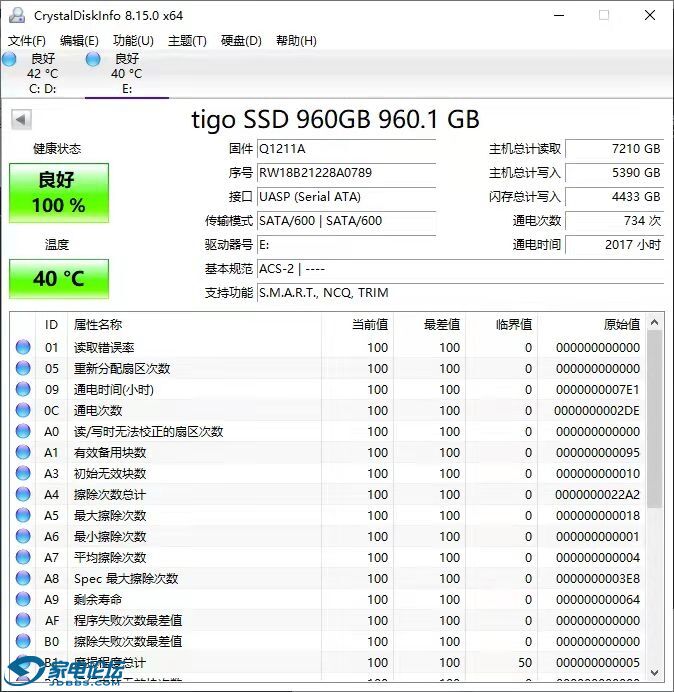Select the E: disk tab
674x692 pixels.
(x=127, y=73)
